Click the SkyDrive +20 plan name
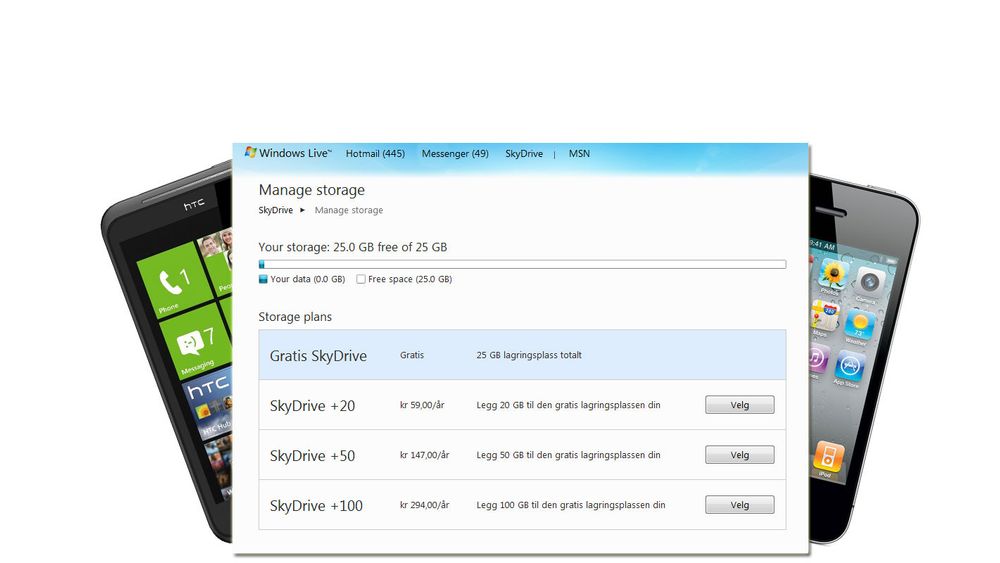 pyautogui.click(x=312, y=406)
